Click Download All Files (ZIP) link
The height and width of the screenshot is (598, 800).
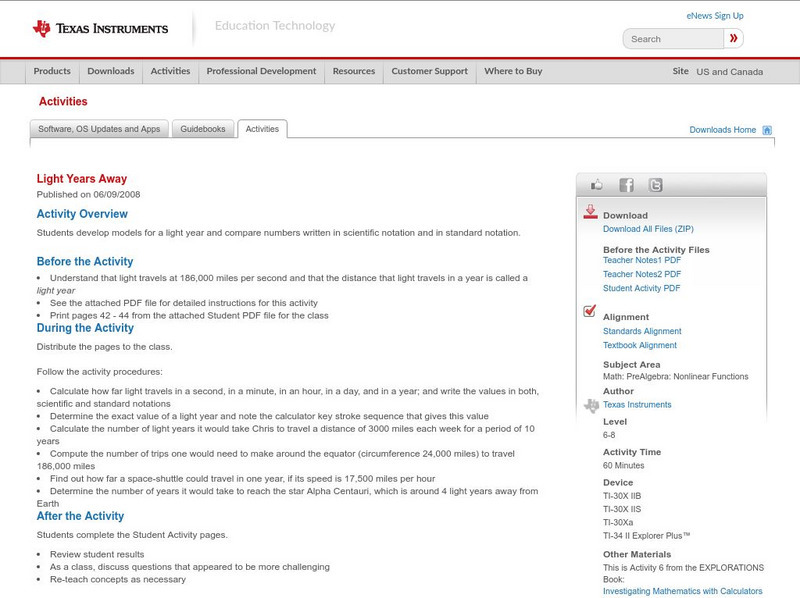pyautogui.click(x=648, y=229)
